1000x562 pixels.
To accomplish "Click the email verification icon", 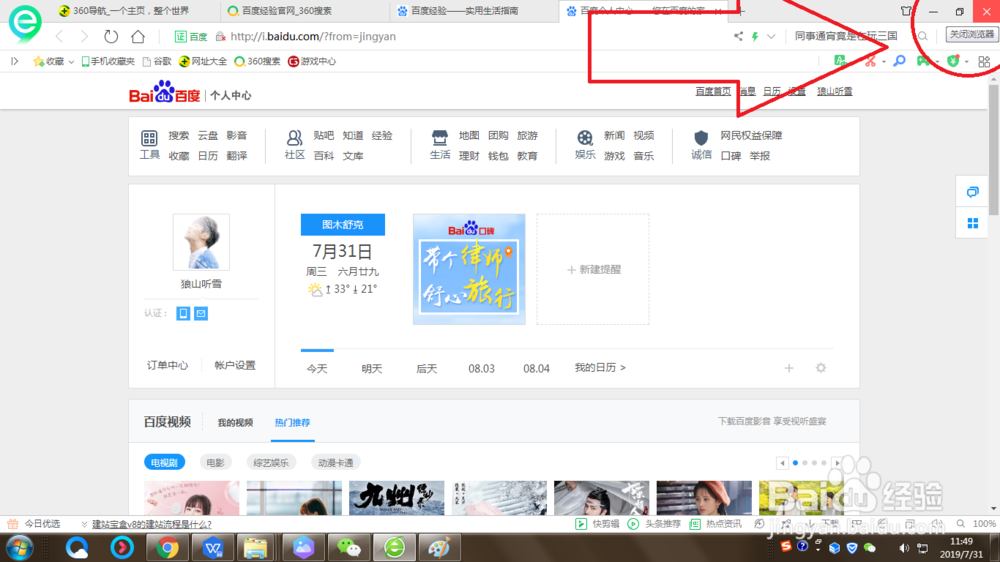I will pyautogui.click(x=201, y=313).
